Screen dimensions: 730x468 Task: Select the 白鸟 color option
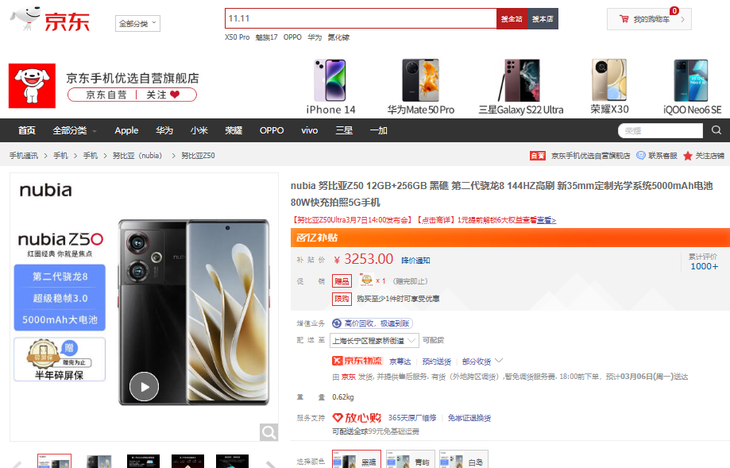coord(464,461)
